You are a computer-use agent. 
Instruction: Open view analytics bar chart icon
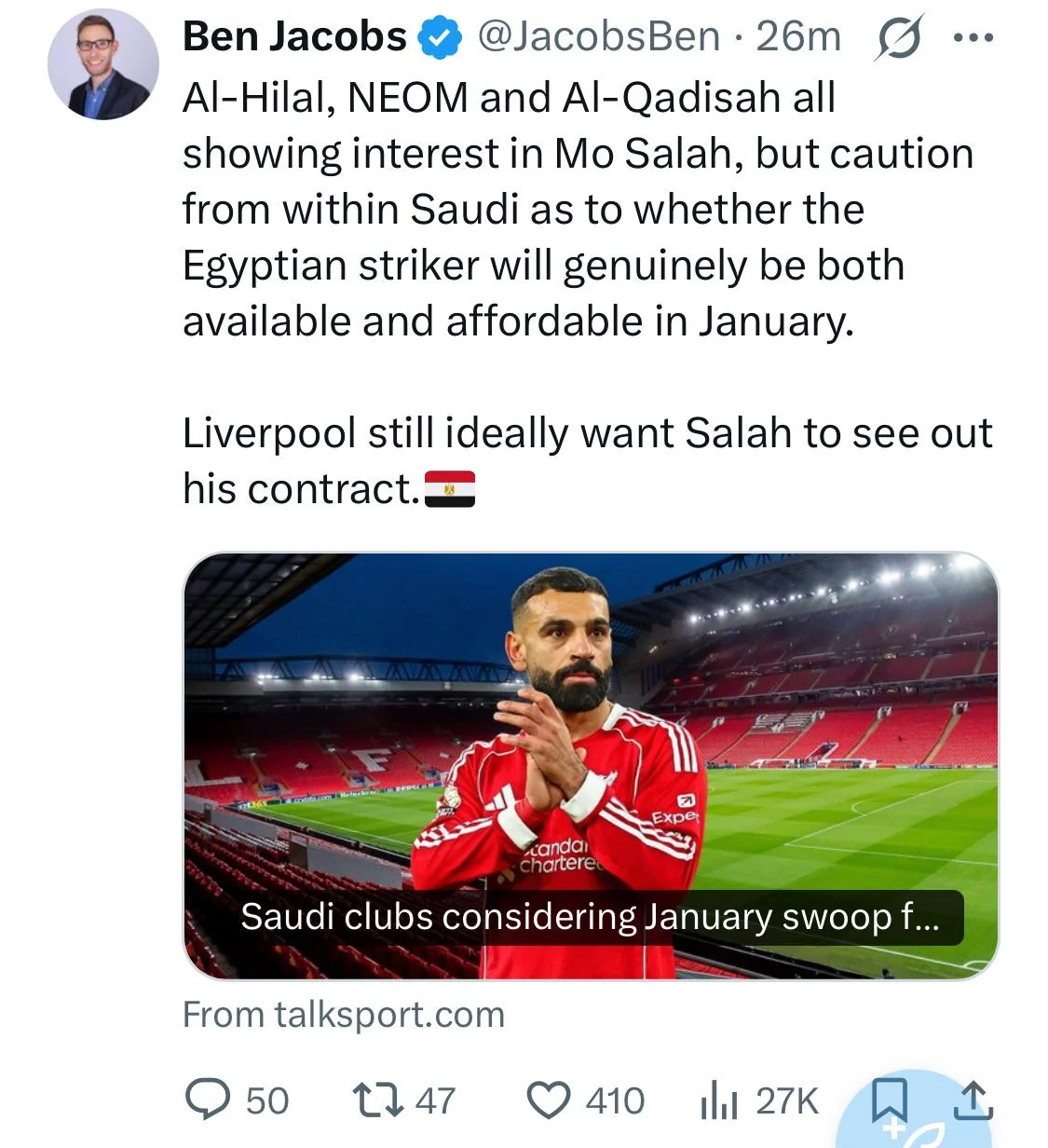coord(718,1100)
